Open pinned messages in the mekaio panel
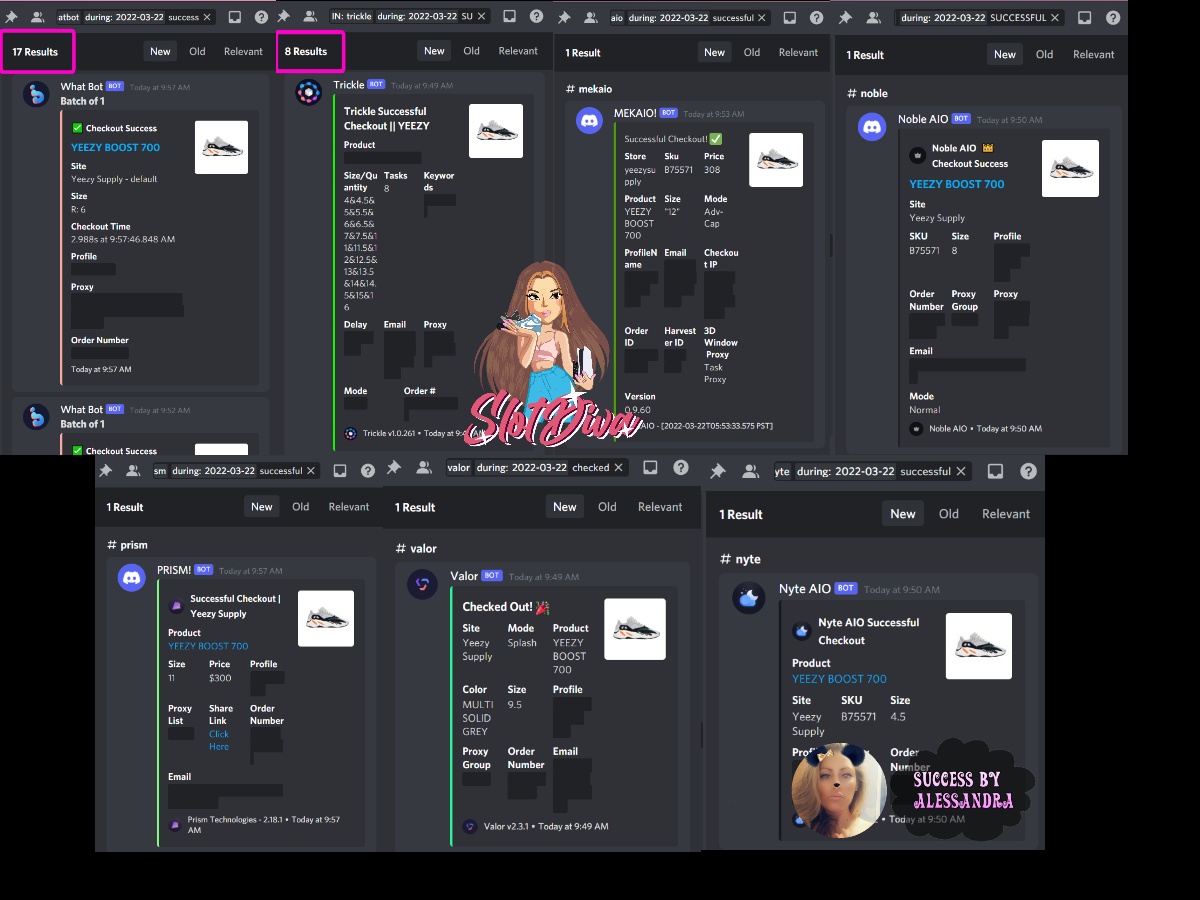This screenshot has width=1200, height=900. (563, 18)
